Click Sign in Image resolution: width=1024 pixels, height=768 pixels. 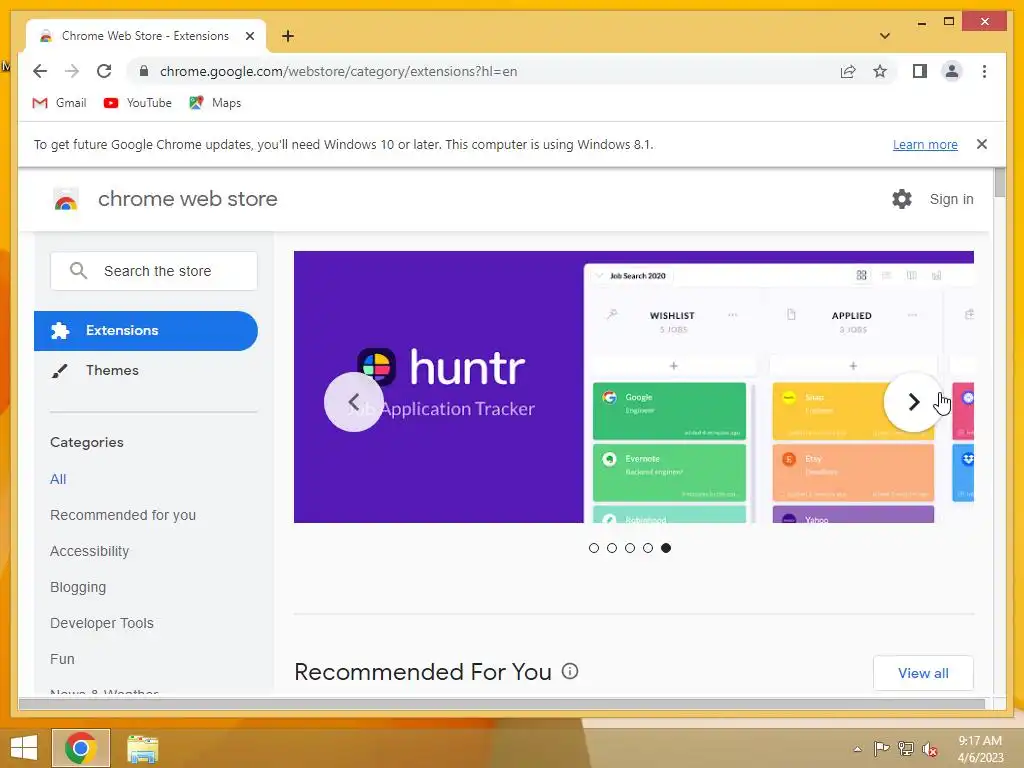(x=951, y=199)
